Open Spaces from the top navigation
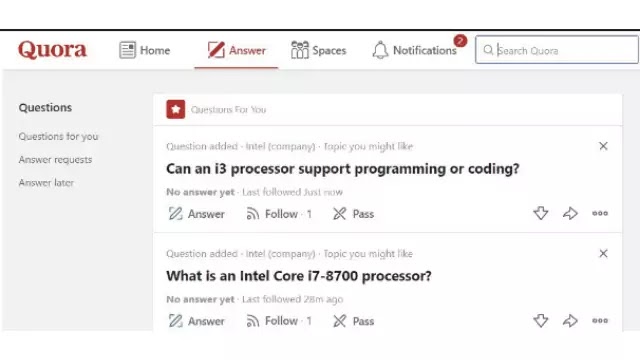Viewport: 640px width, 360px height. (x=318, y=50)
